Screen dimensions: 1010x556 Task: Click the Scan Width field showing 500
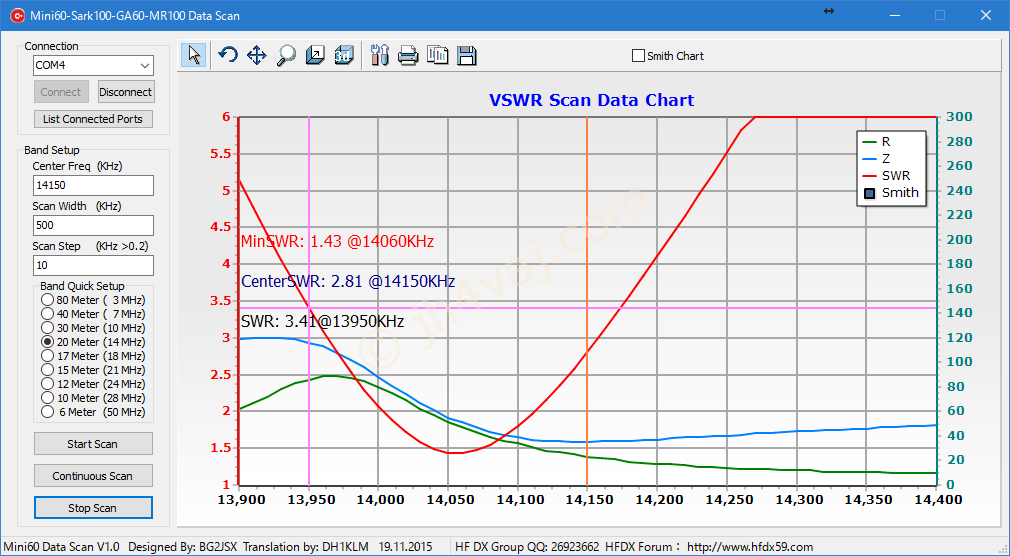pyautogui.click(x=93, y=225)
